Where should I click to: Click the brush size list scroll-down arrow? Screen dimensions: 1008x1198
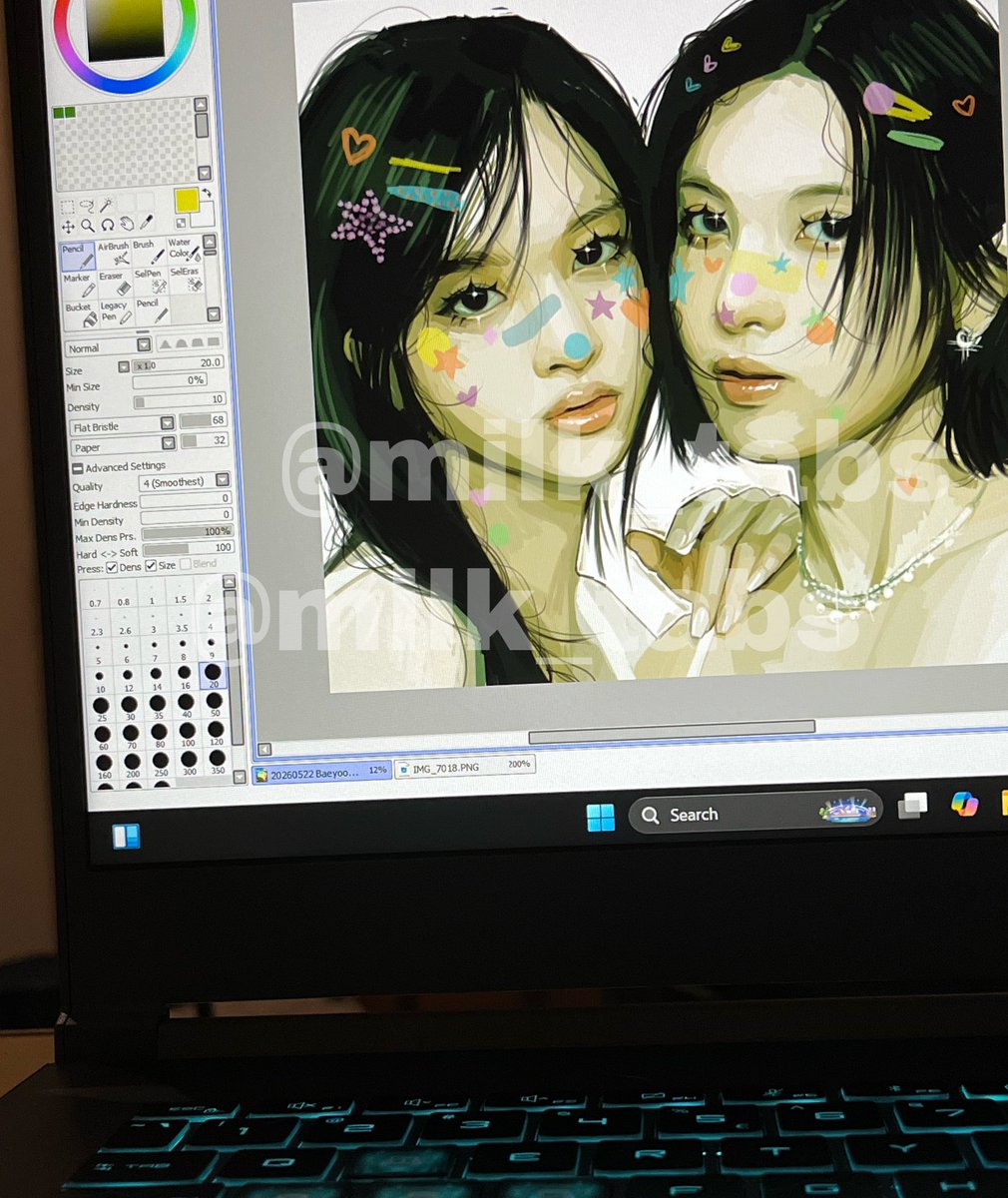click(x=240, y=777)
